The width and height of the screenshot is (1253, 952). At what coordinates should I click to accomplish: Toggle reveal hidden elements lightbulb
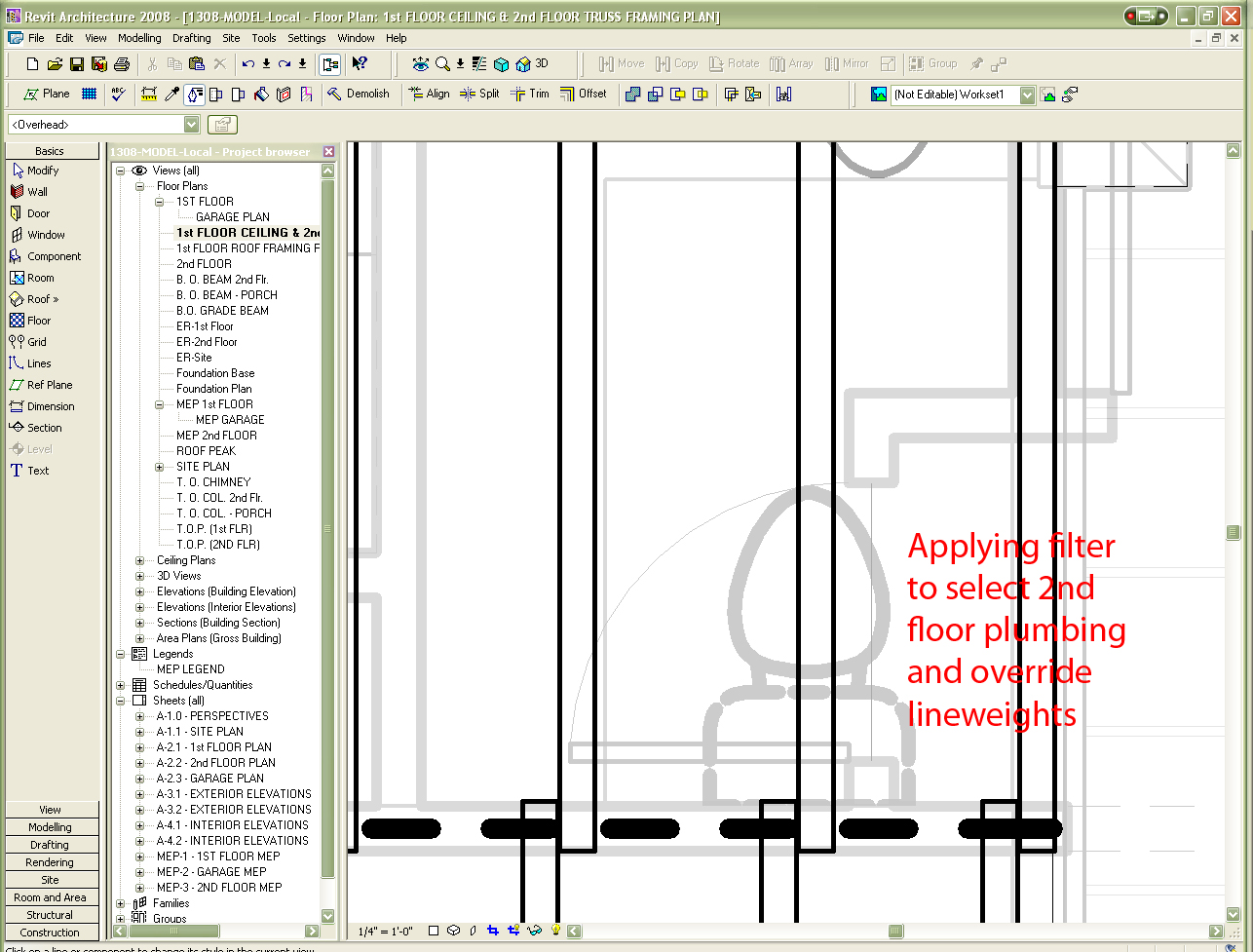555,931
